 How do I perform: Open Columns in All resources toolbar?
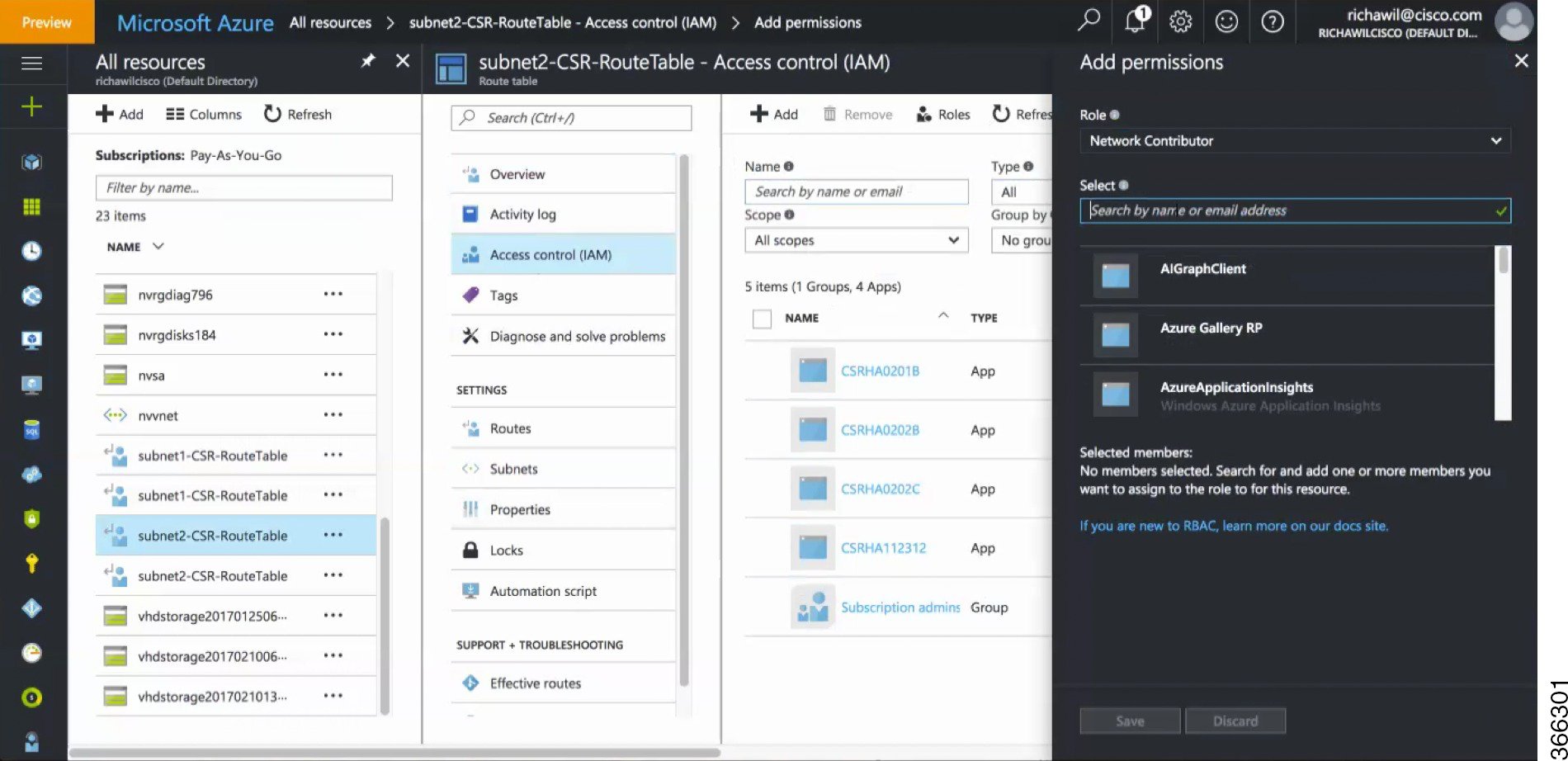click(x=204, y=114)
